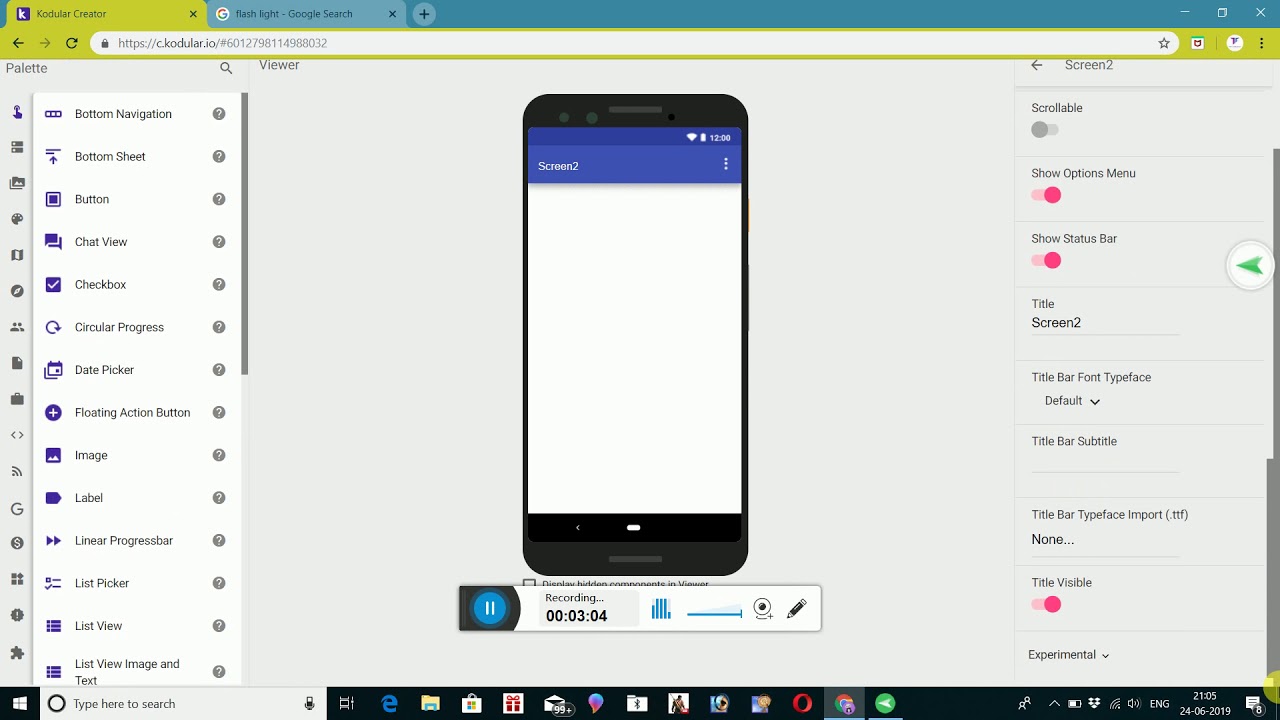1280x720 pixels.
Task: Open File Explorer from taskbar
Action: pyautogui.click(x=430, y=703)
